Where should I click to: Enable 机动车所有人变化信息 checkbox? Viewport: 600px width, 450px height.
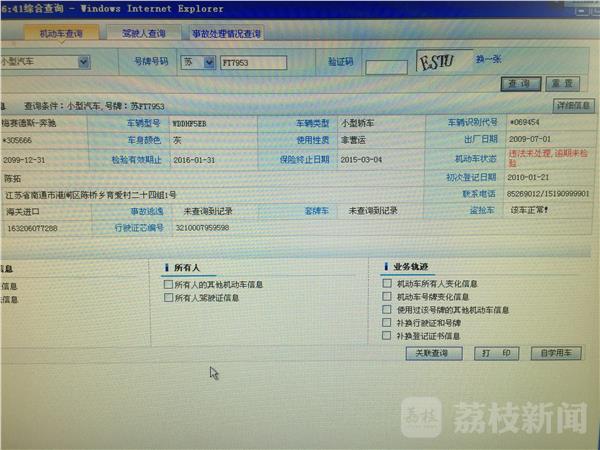(x=388, y=284)
